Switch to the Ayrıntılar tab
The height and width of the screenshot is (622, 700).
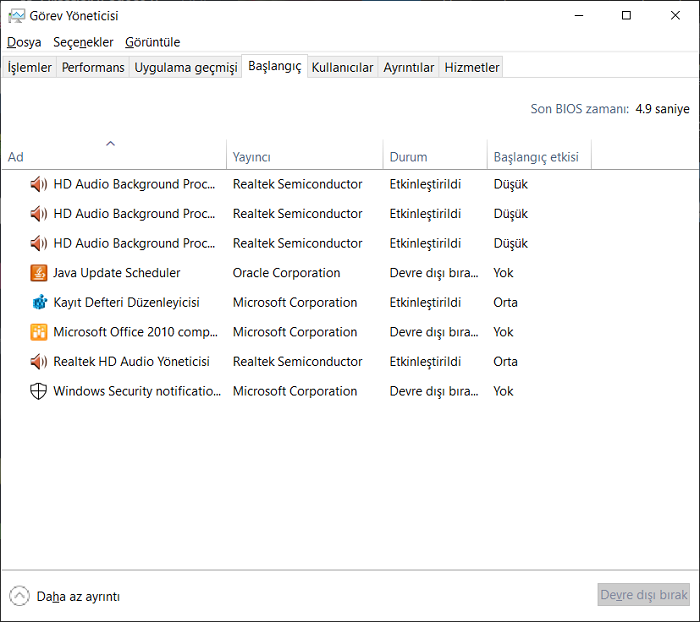pyautogui.click(x=408, y=67)
